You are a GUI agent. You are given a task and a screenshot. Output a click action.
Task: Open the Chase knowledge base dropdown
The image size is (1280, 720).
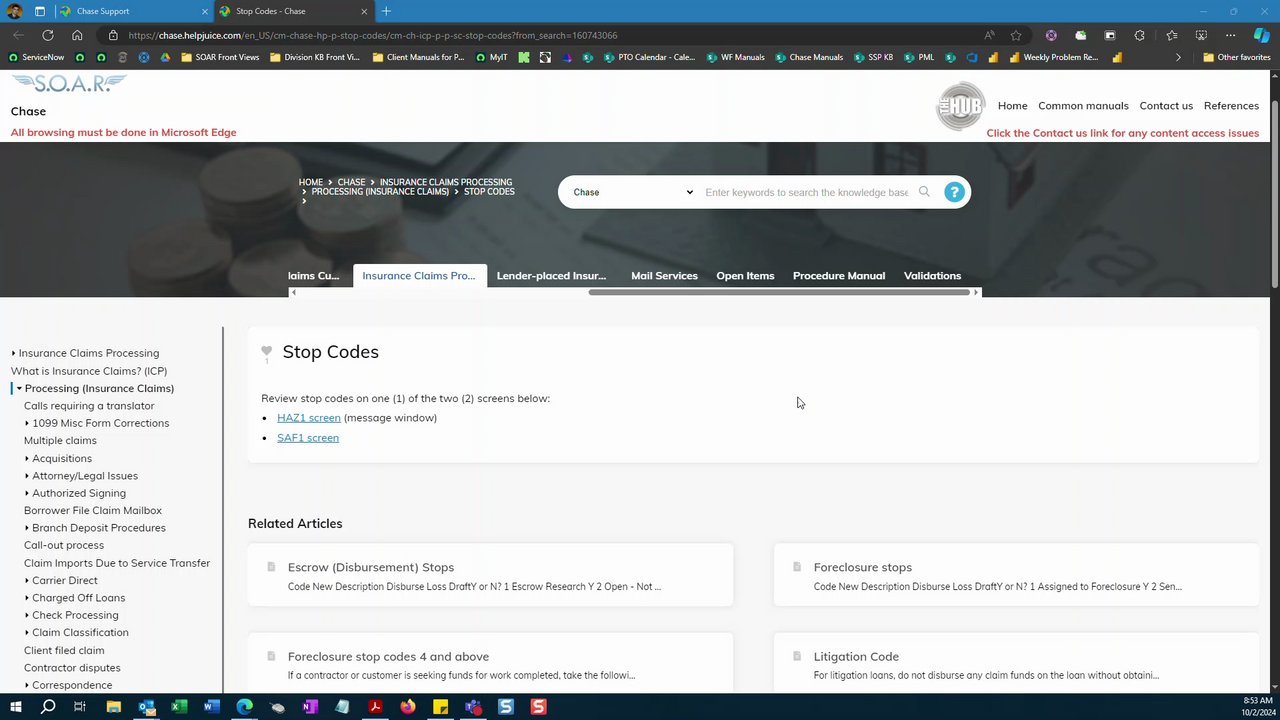pos(632,192)
